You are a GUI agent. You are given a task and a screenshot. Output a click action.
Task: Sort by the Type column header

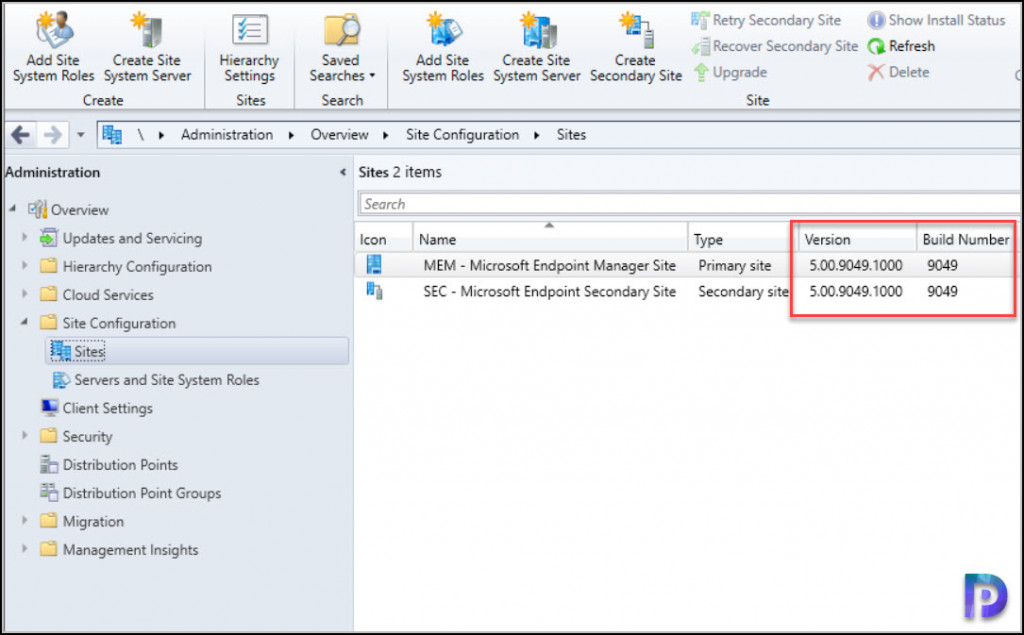coord(743,239)
